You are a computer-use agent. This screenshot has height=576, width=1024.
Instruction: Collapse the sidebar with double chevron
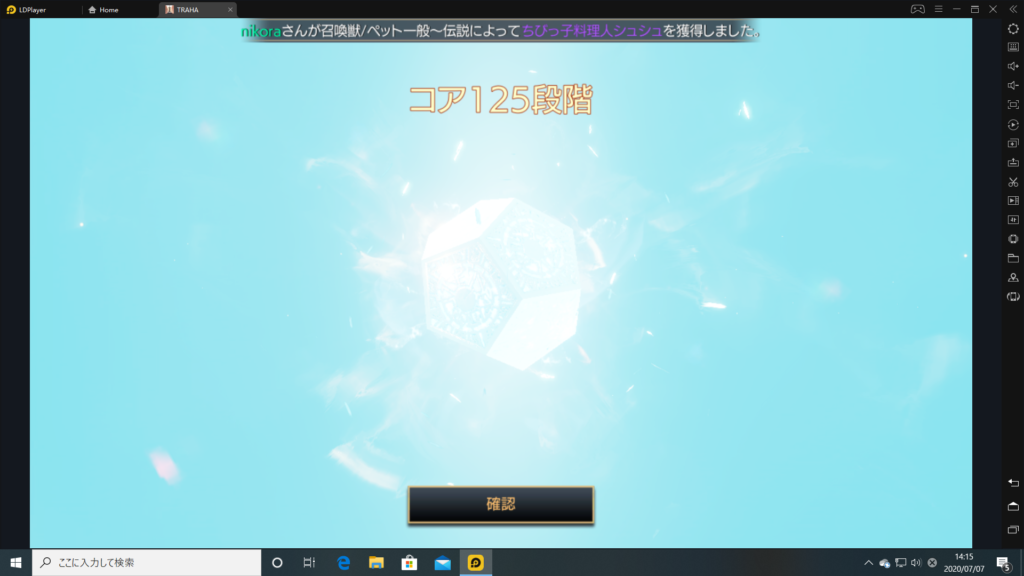(x=1013, y=9)
